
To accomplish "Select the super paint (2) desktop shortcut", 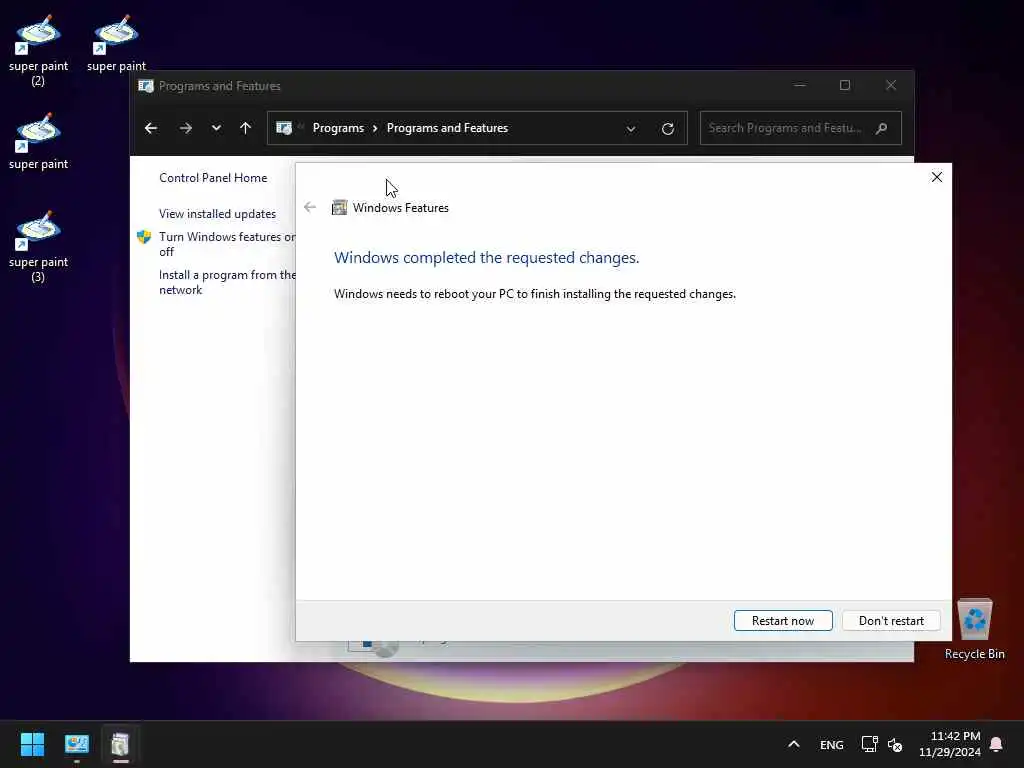I will [x=38, y=51].
